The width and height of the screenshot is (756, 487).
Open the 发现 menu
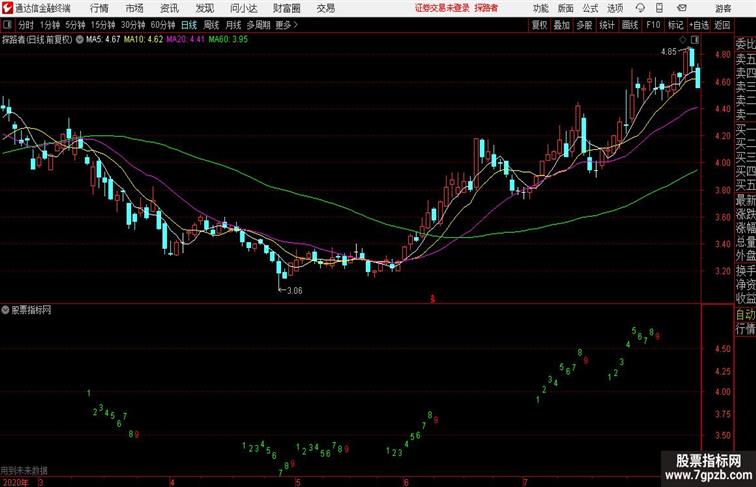click(x=204, y=8)
